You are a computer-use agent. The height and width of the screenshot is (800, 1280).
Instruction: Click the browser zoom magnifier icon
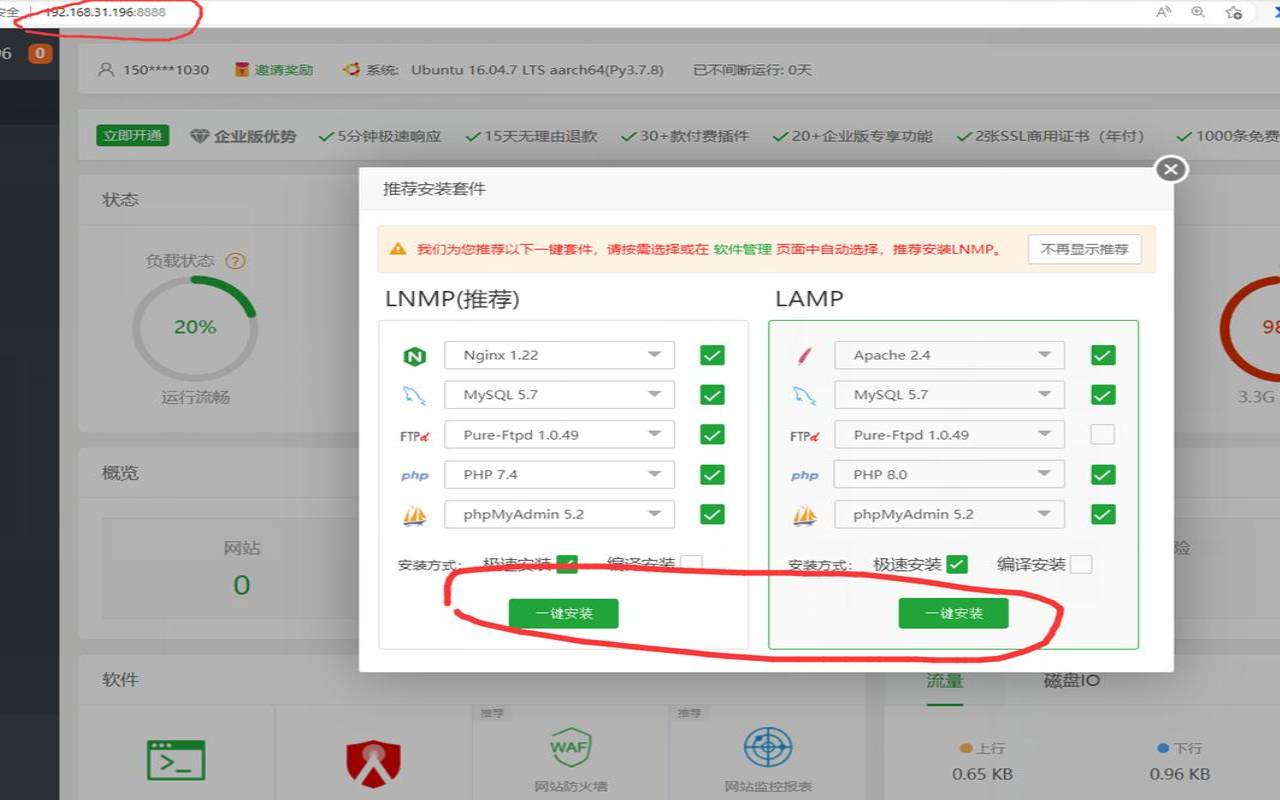[1198, 12]
